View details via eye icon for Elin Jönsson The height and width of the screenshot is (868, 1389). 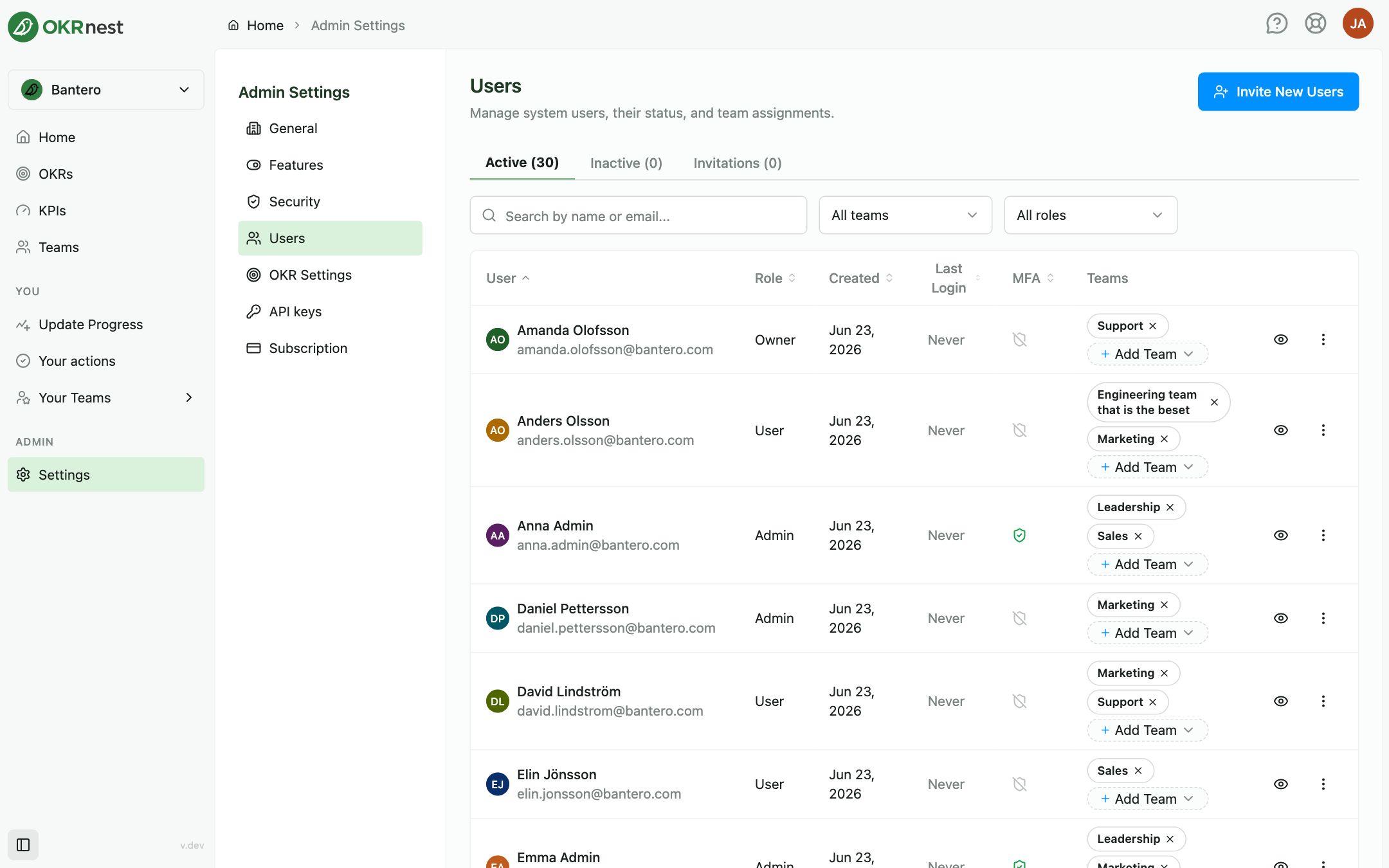(x=1280, y=784)
